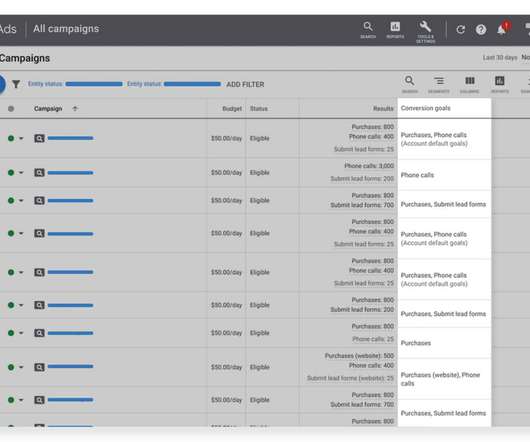530x442 pixels.
Task: Click the Conversion goals column header
Action: coord(426,108)
